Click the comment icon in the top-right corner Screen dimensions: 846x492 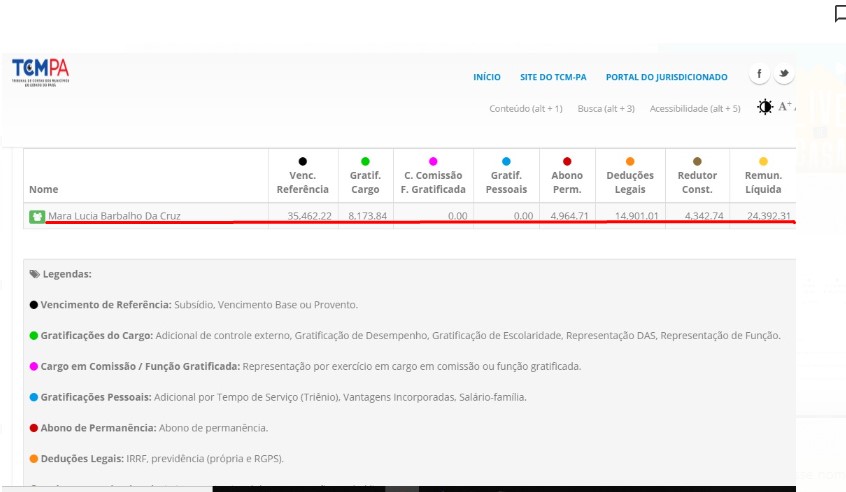point(840,13)
